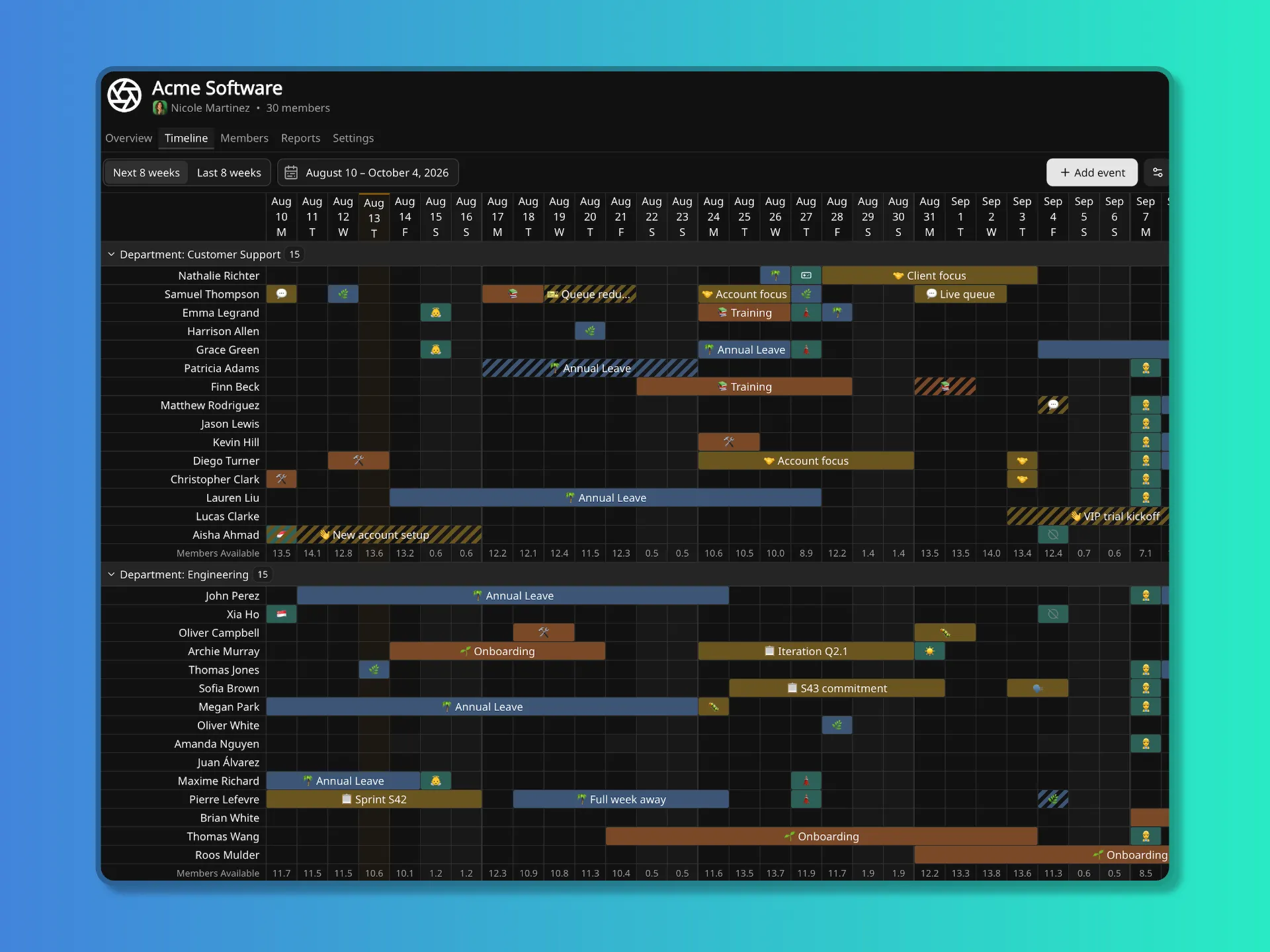Open Archie Murray's Iteration Q2.1 bar
This screenshot has width=1270, height=952.
coord(806,651)
